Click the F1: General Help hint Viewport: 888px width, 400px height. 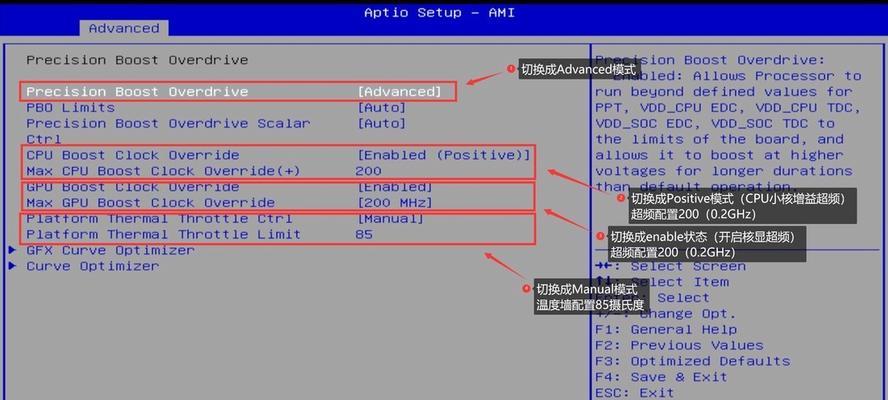(666, 330)
